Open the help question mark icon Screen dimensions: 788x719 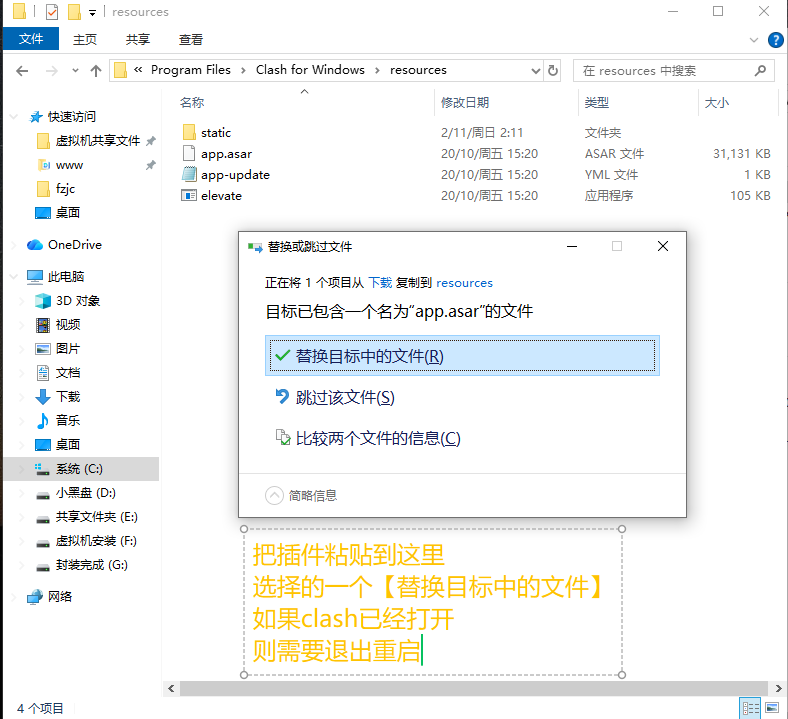tap(775, 40)
